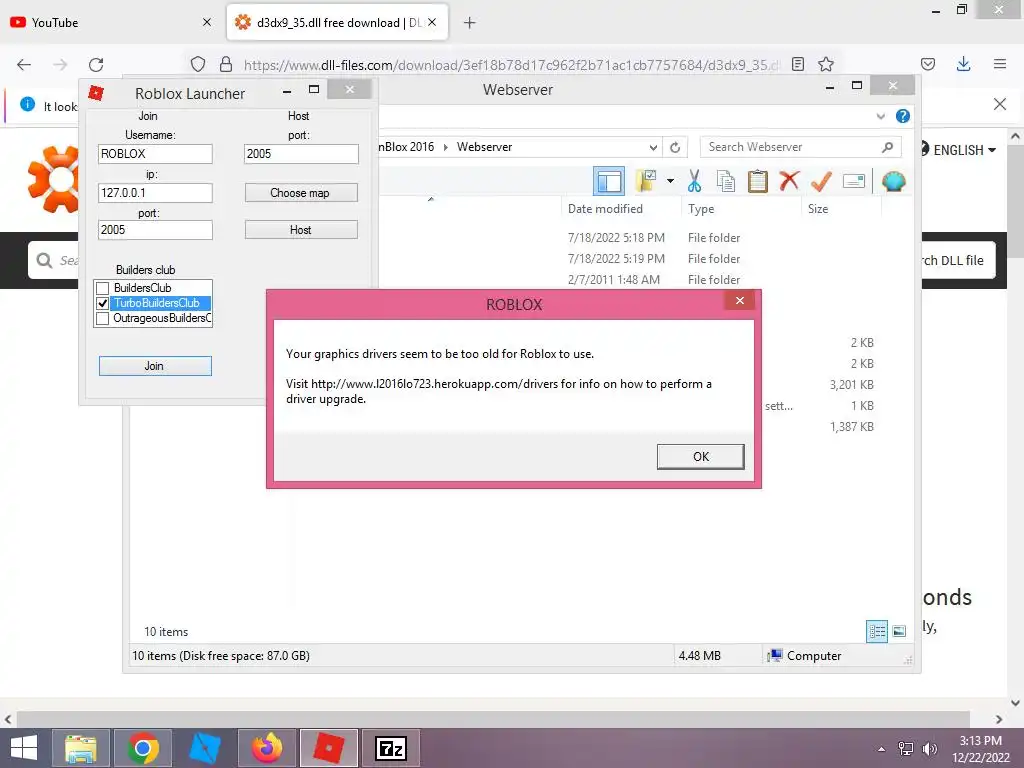The height and width of the screenshot is (768, 1024).
Task: Bookmark this page with the star
Action: (x=826, y=64)
